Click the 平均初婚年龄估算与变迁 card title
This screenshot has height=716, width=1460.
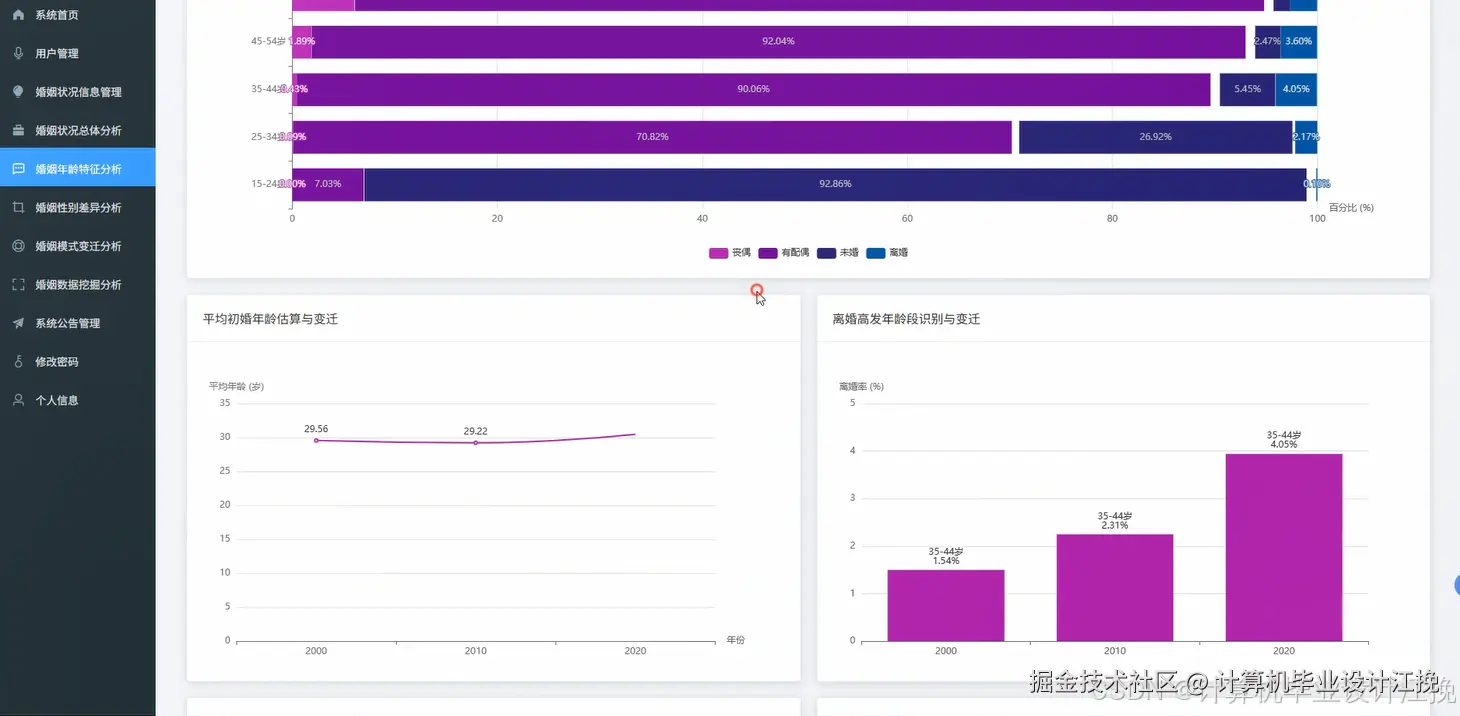(x=270, y=319)
